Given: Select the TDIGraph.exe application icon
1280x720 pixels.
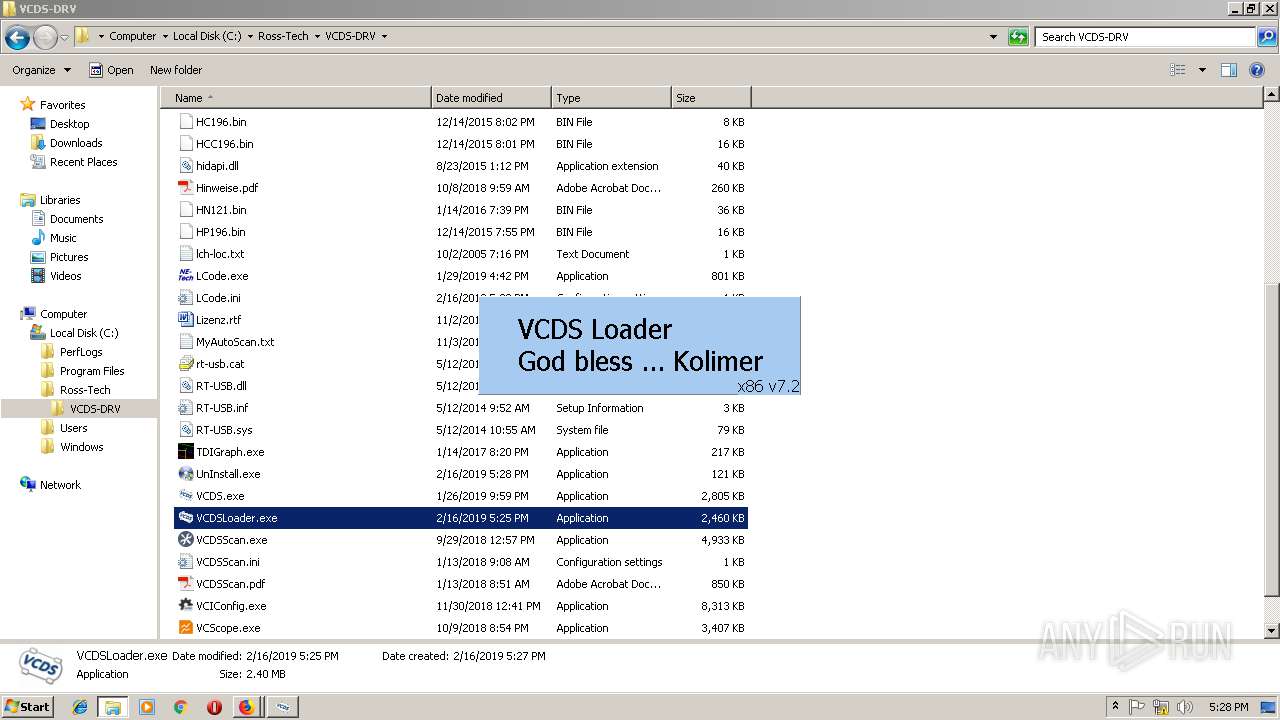Looking at the screenshot, I should [x=185, y=452].
